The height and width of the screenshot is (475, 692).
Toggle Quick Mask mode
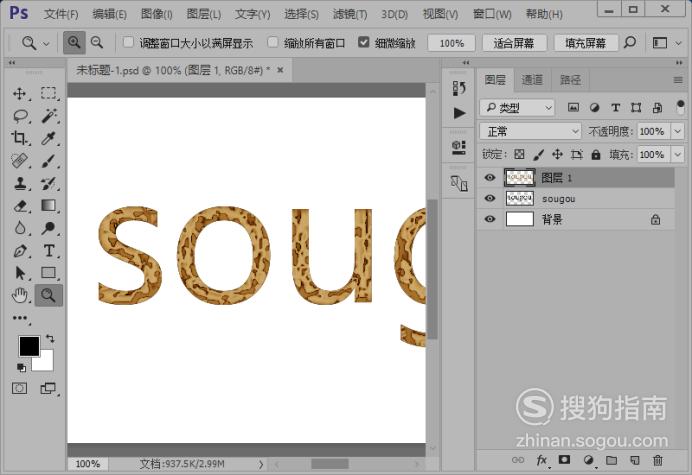tap(19, 388)
